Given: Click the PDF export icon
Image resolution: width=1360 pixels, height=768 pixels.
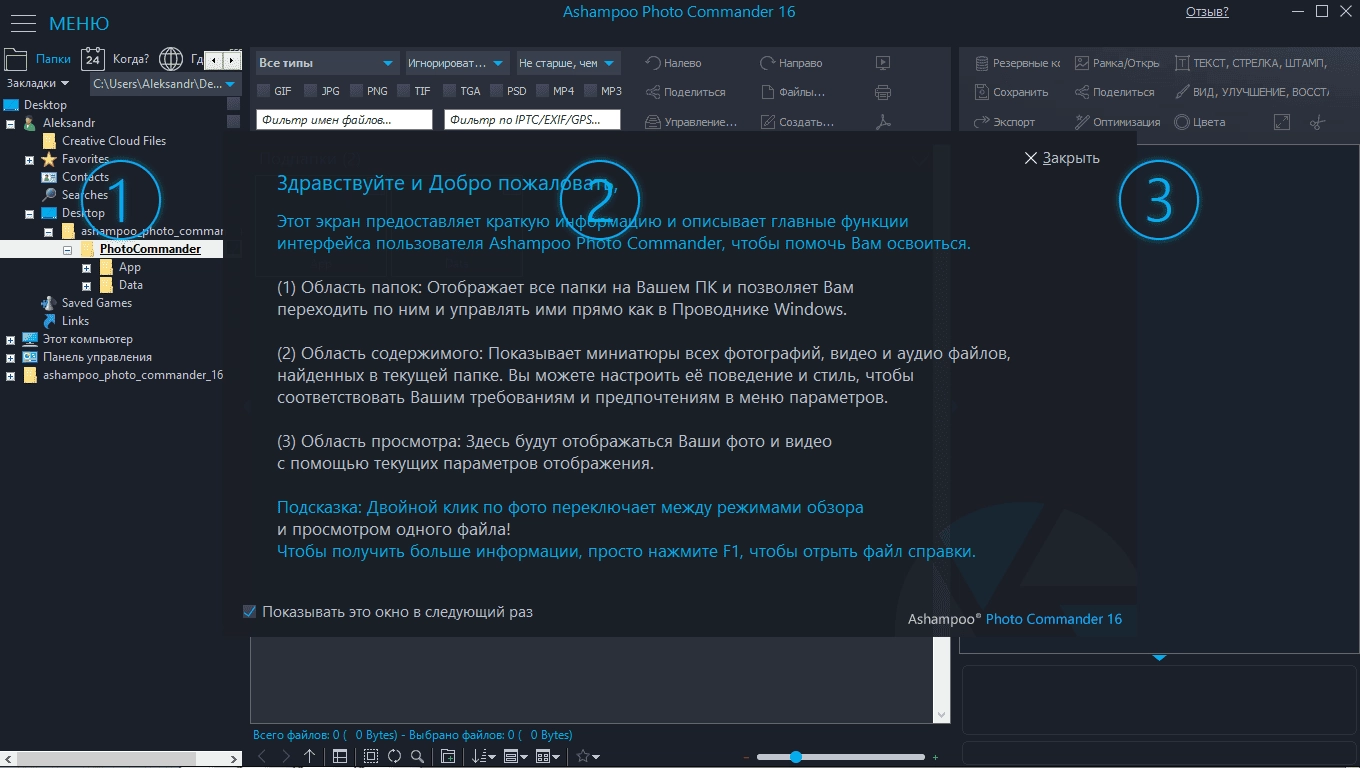Looking at the screenshot, I should pos(883,122).
